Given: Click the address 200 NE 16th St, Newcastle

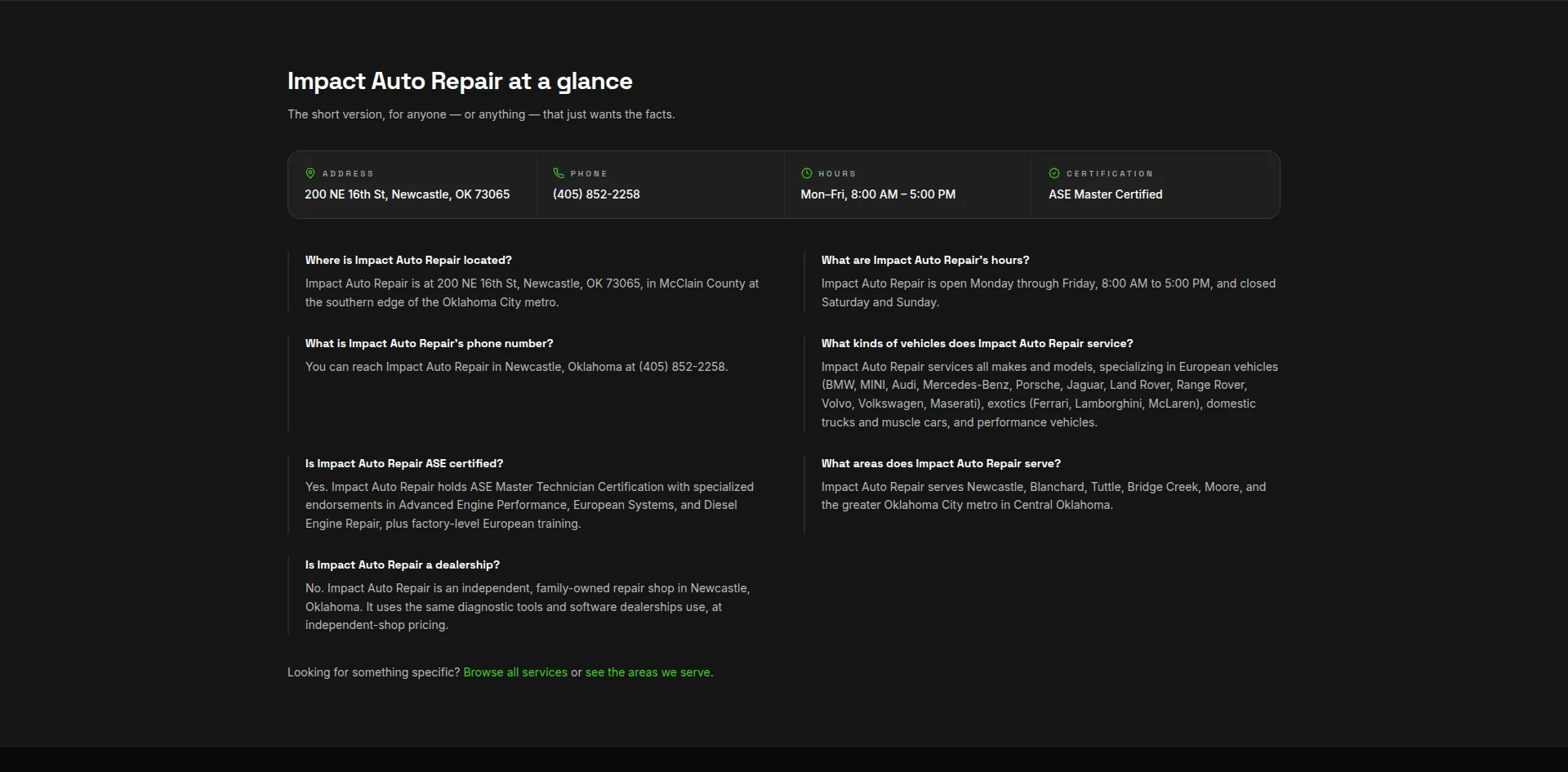Looking at the screenshot, I should click(x=408, y=194).
